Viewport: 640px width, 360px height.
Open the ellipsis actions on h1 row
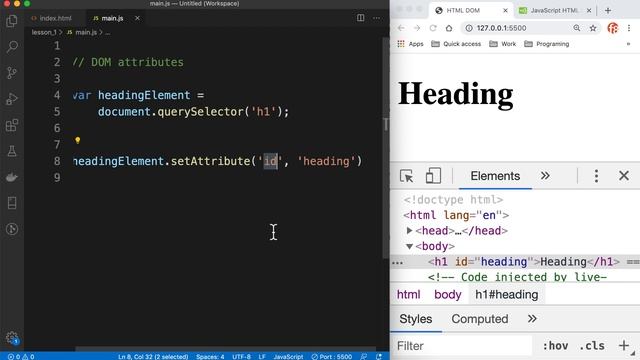397,262
